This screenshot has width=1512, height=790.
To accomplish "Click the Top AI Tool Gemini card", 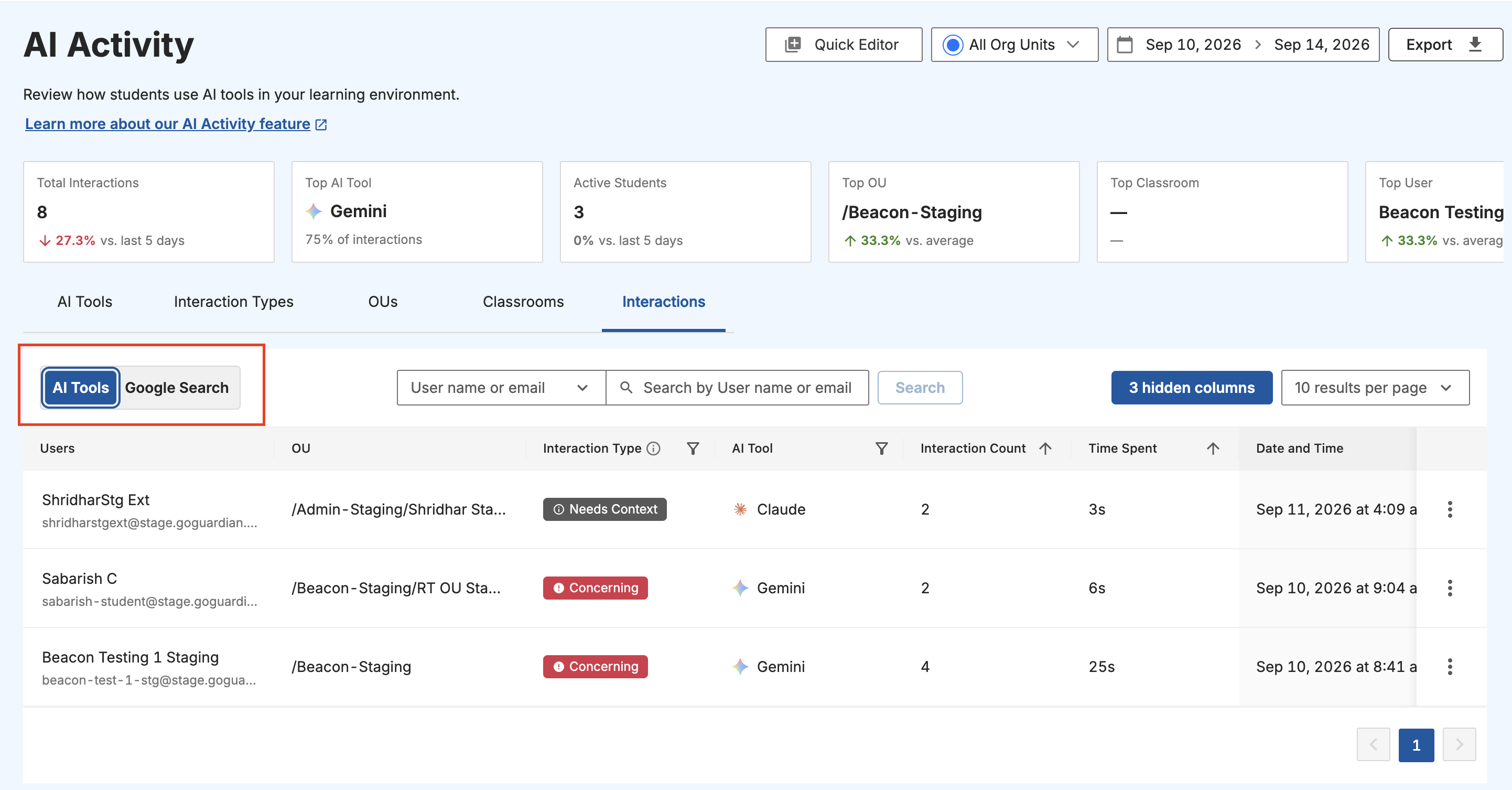I will coord(417,212).
